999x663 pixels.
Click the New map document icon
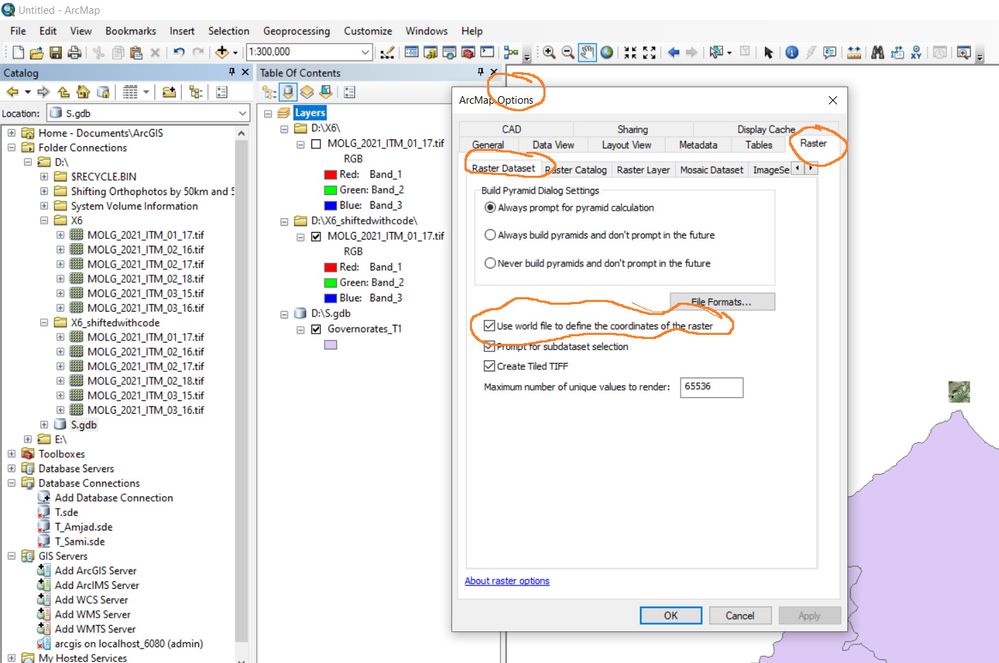18,52
